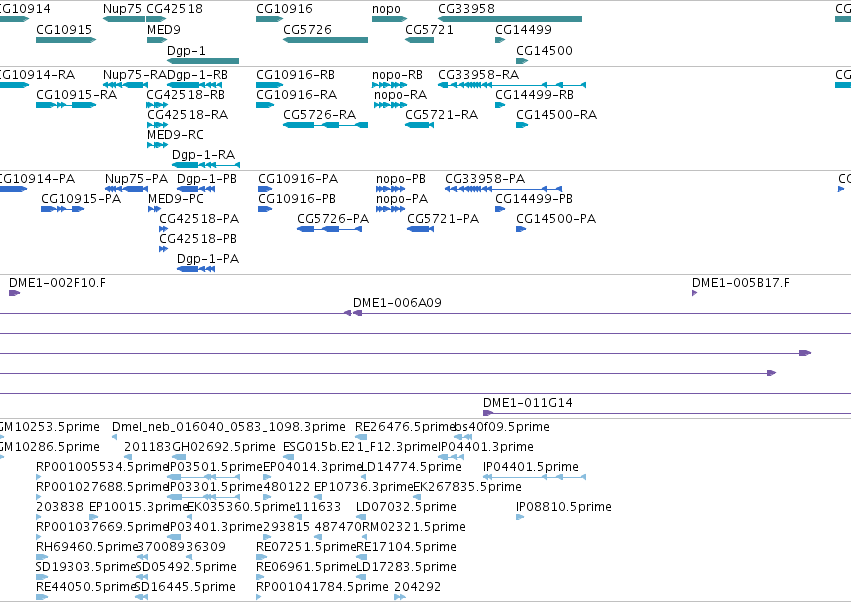Select the nopo-RB transcript label
The image size is (851, 602).
click(397, 75)
